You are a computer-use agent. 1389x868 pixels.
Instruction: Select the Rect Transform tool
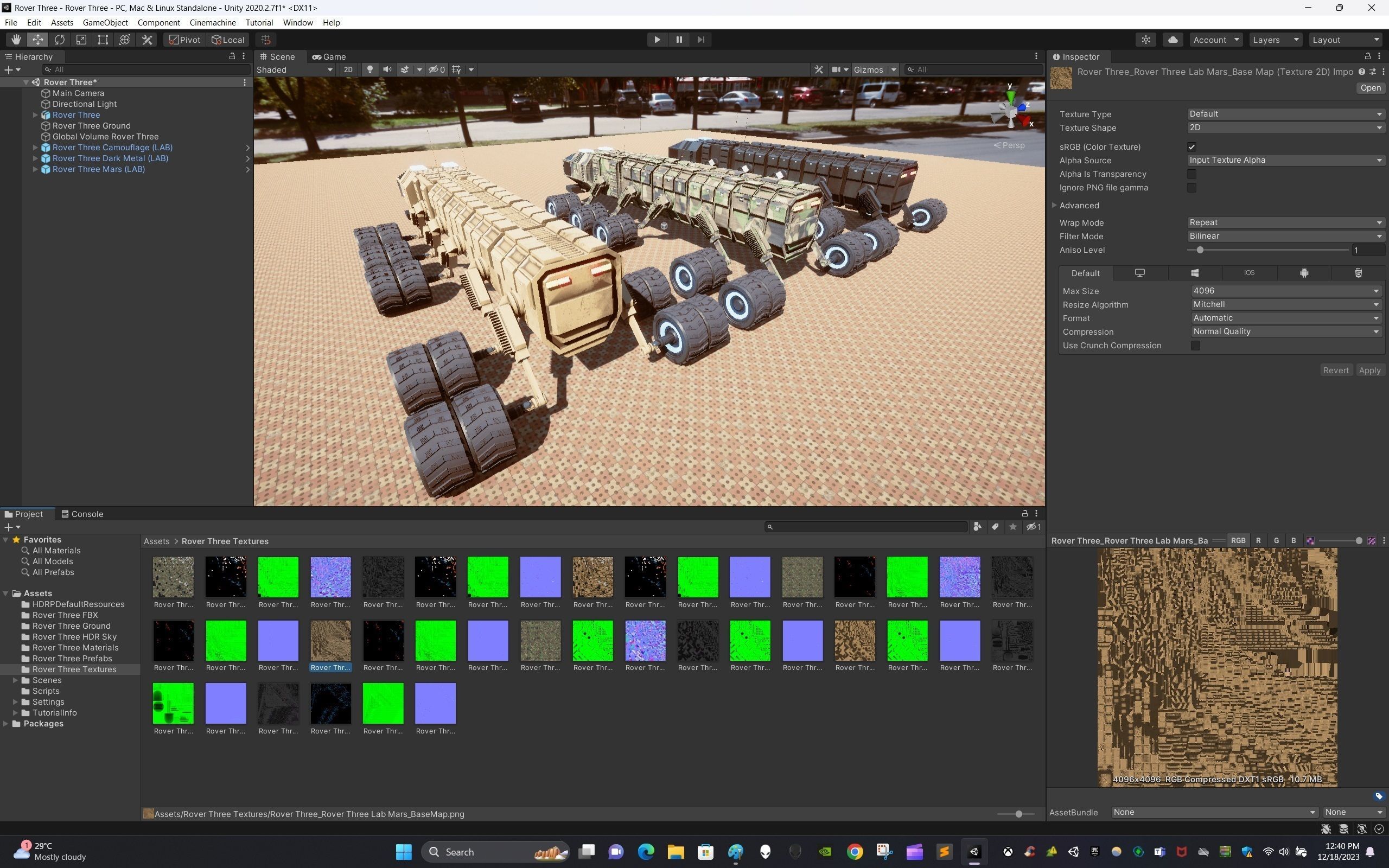(x=103, y=40)
